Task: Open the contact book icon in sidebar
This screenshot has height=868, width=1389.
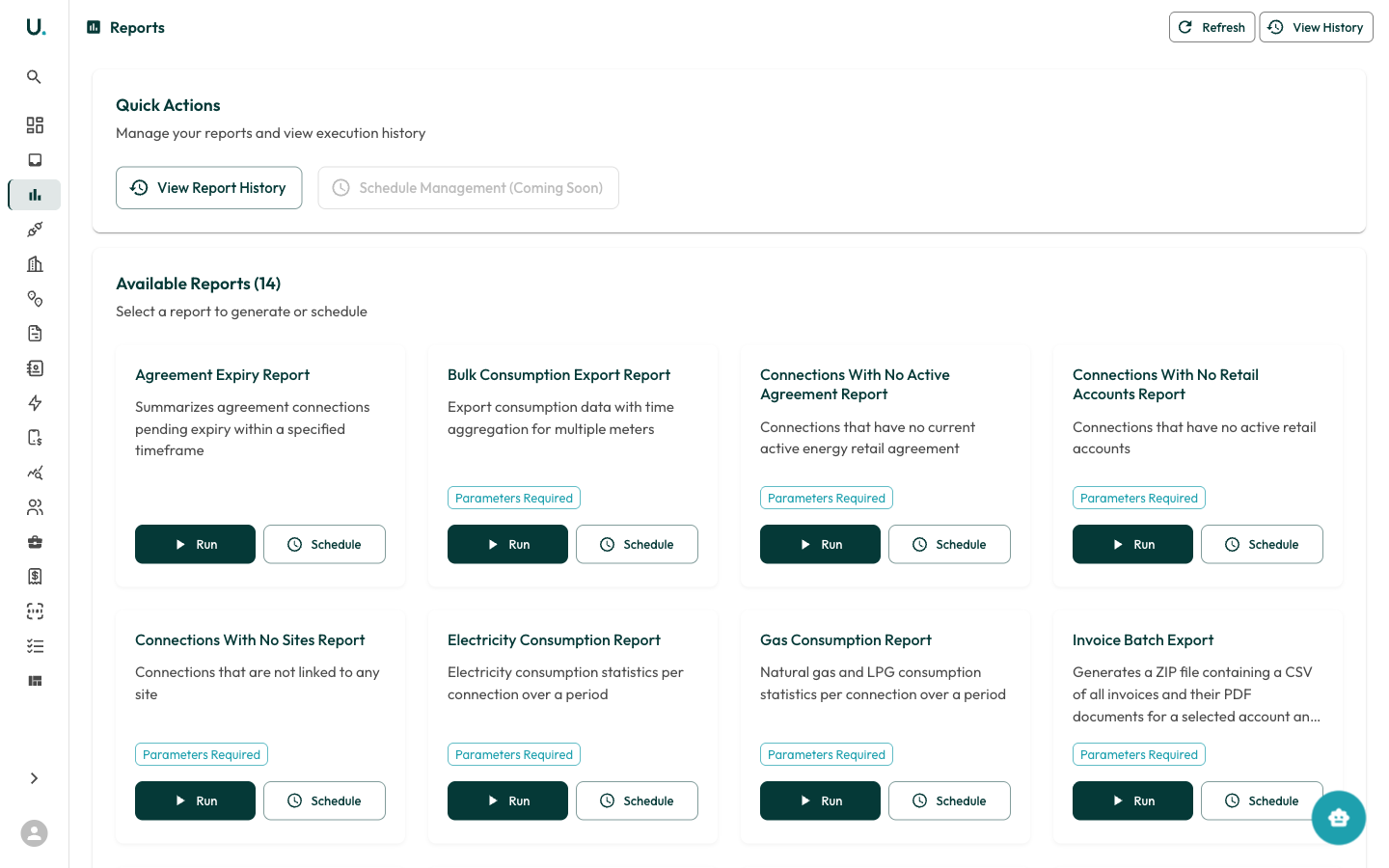Action: coord(35,368)
